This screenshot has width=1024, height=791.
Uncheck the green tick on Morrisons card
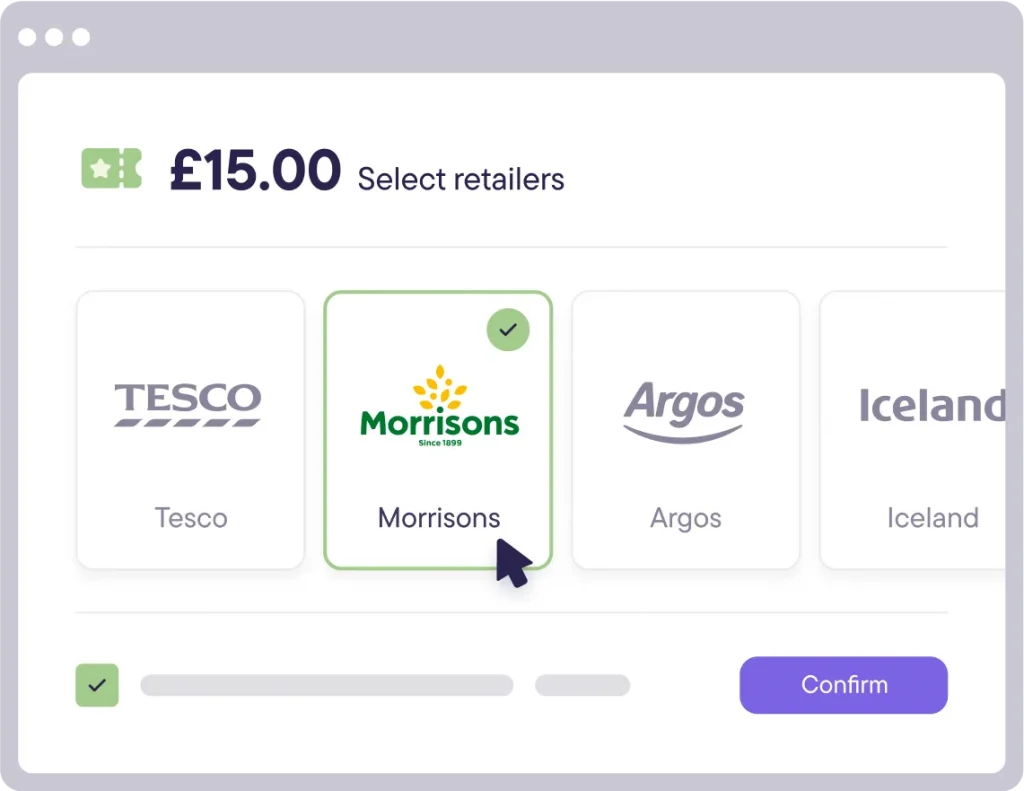click(508, 330)
